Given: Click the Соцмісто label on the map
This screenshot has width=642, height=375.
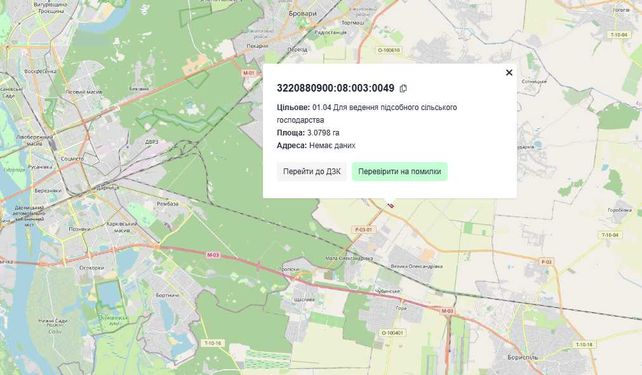Looking at the screenshot, I should pos(72,158).
